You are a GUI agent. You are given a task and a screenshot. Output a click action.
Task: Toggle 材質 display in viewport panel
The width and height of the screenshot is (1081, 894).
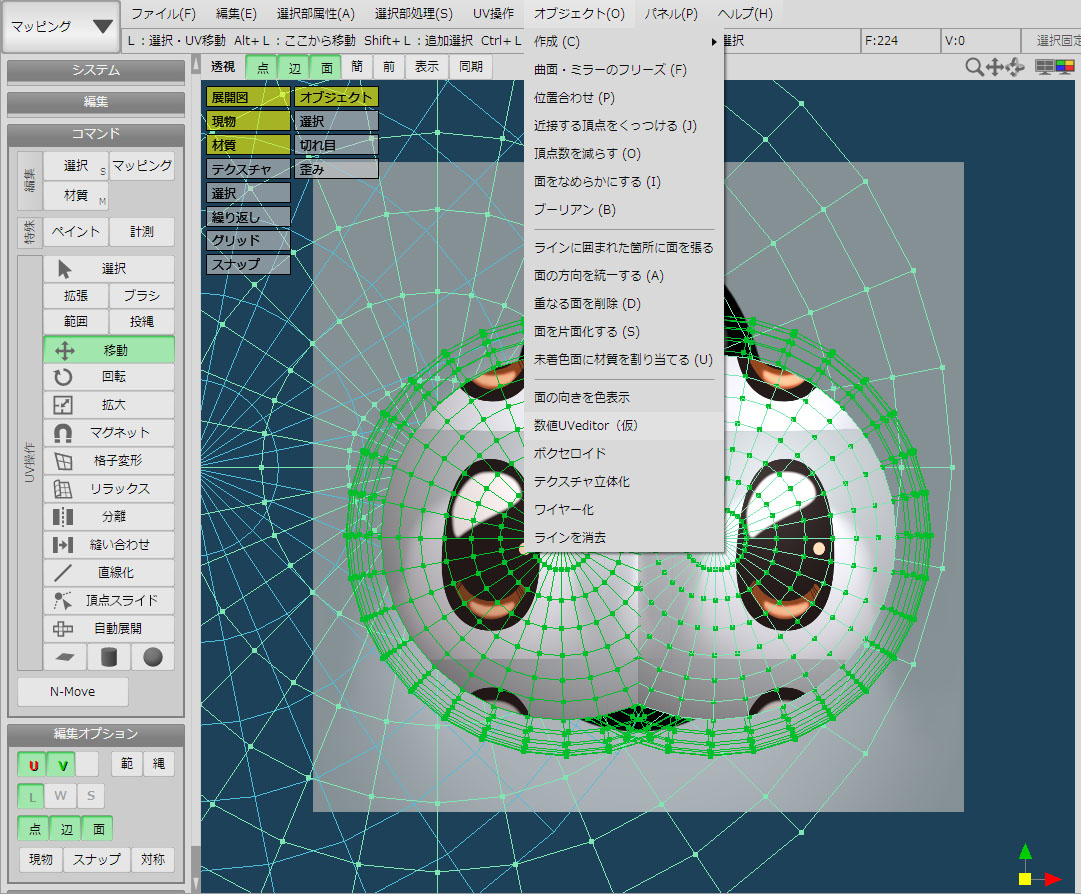coord(248,145)
